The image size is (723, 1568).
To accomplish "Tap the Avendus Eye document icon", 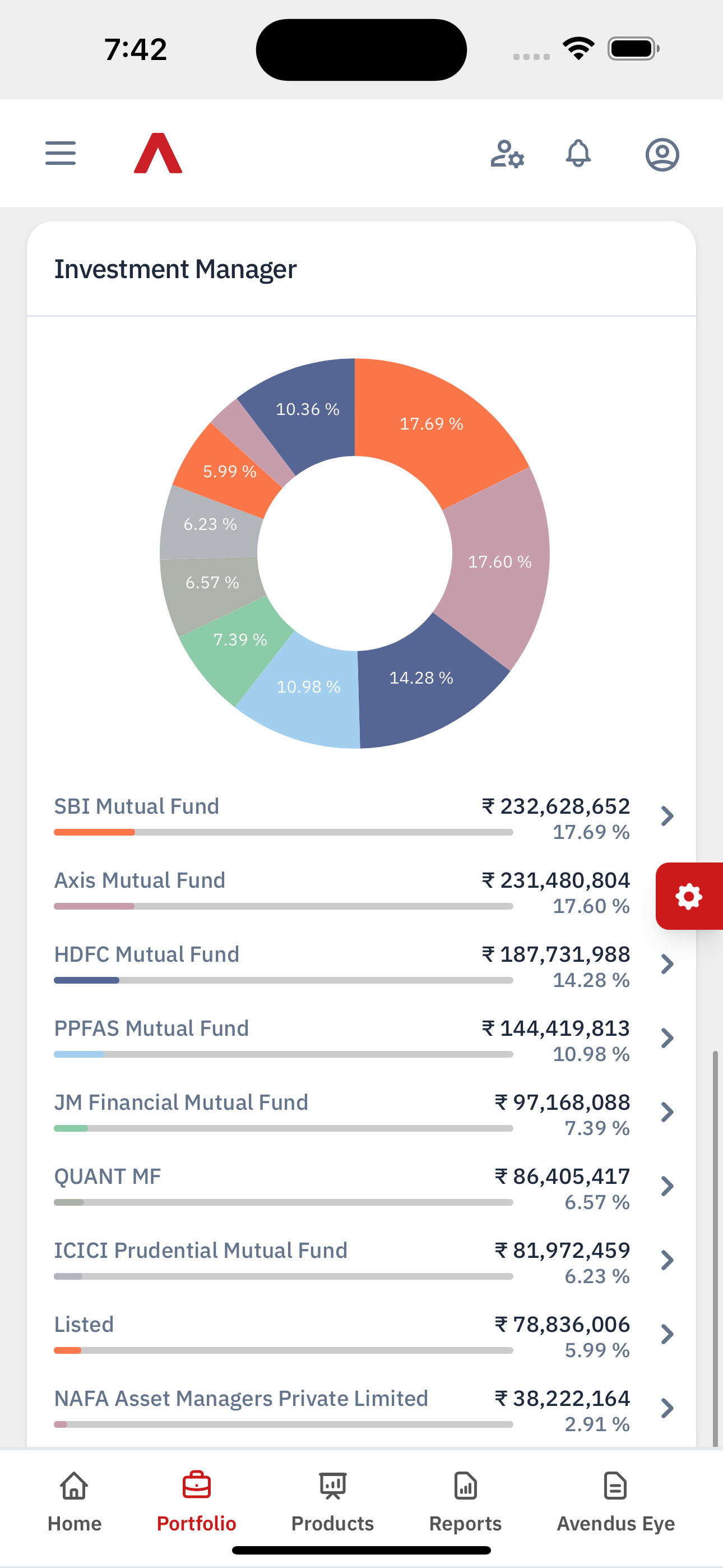I will [615, 1486].
